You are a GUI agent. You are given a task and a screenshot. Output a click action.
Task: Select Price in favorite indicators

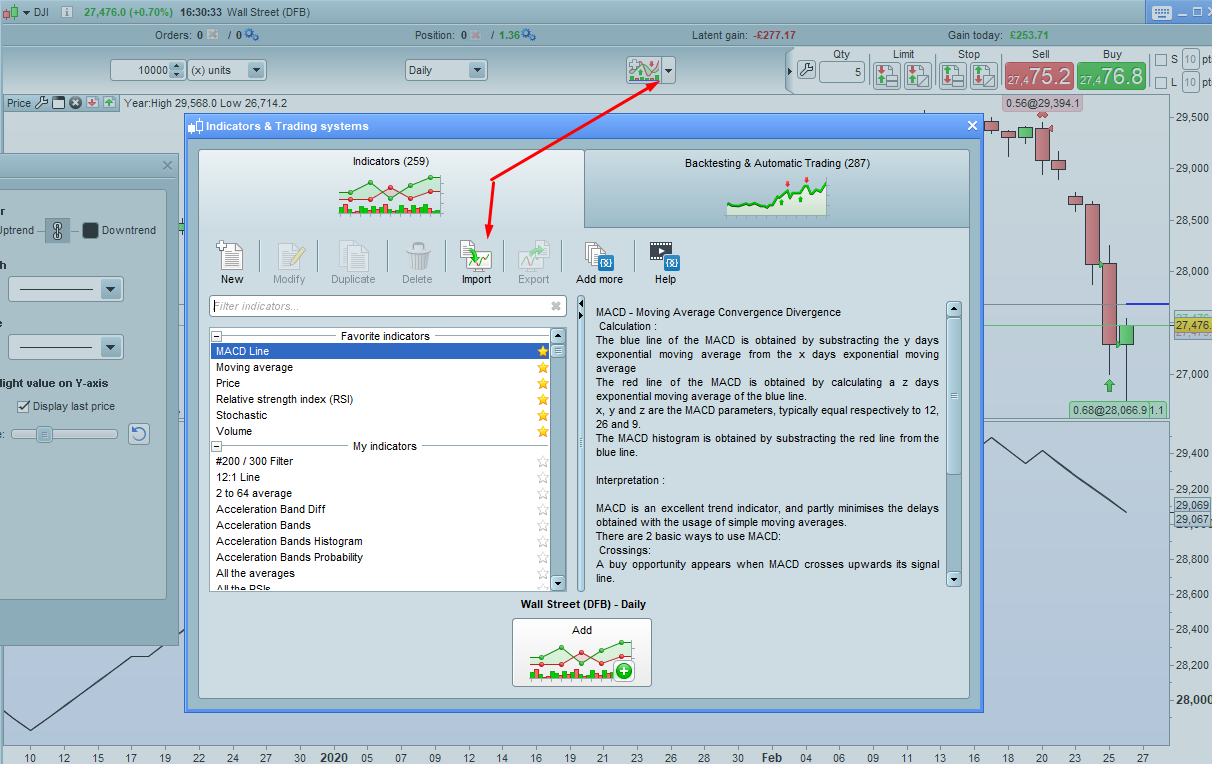point(380,383)
